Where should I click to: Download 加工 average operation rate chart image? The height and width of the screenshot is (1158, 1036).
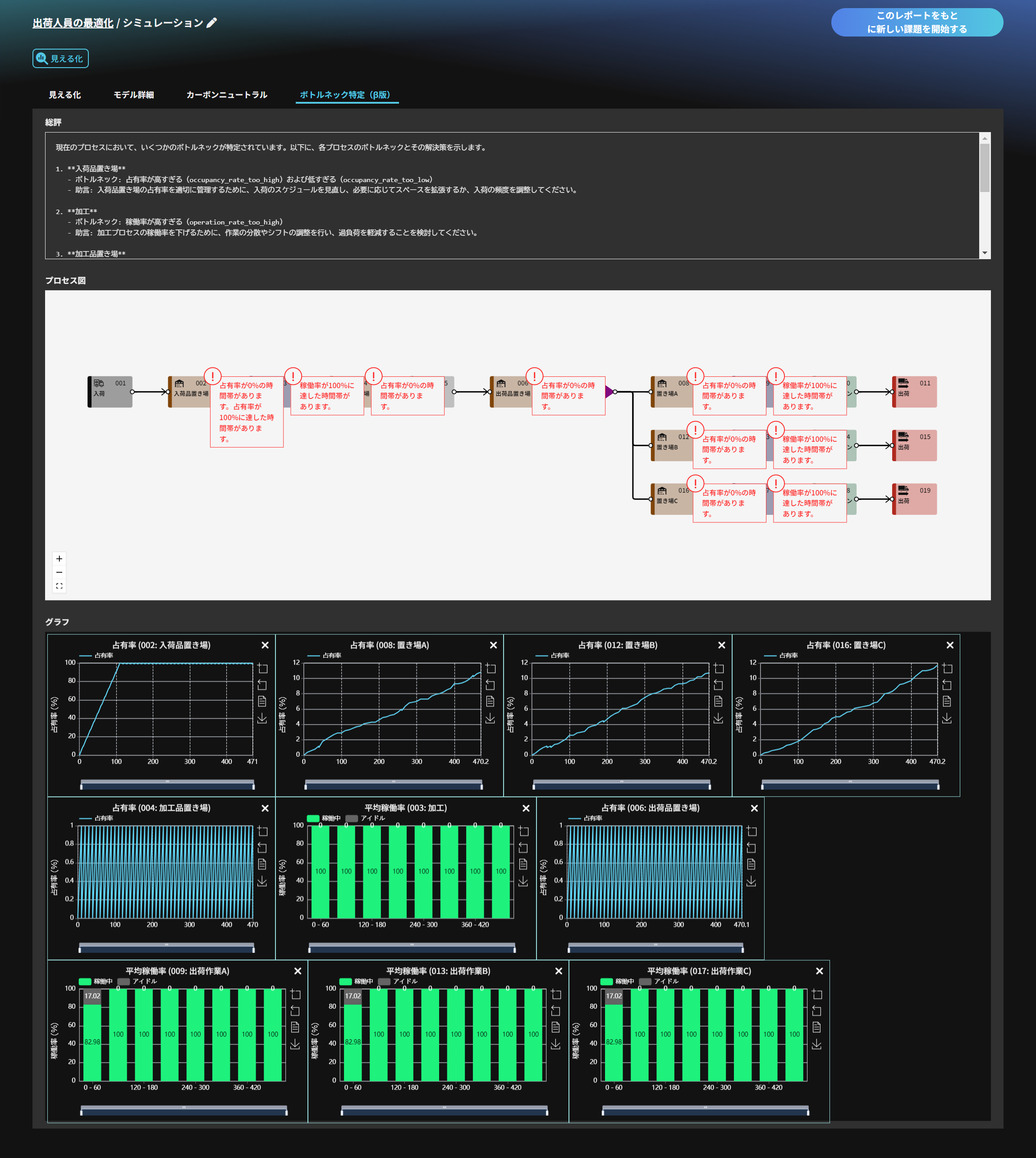coord(523,881)
